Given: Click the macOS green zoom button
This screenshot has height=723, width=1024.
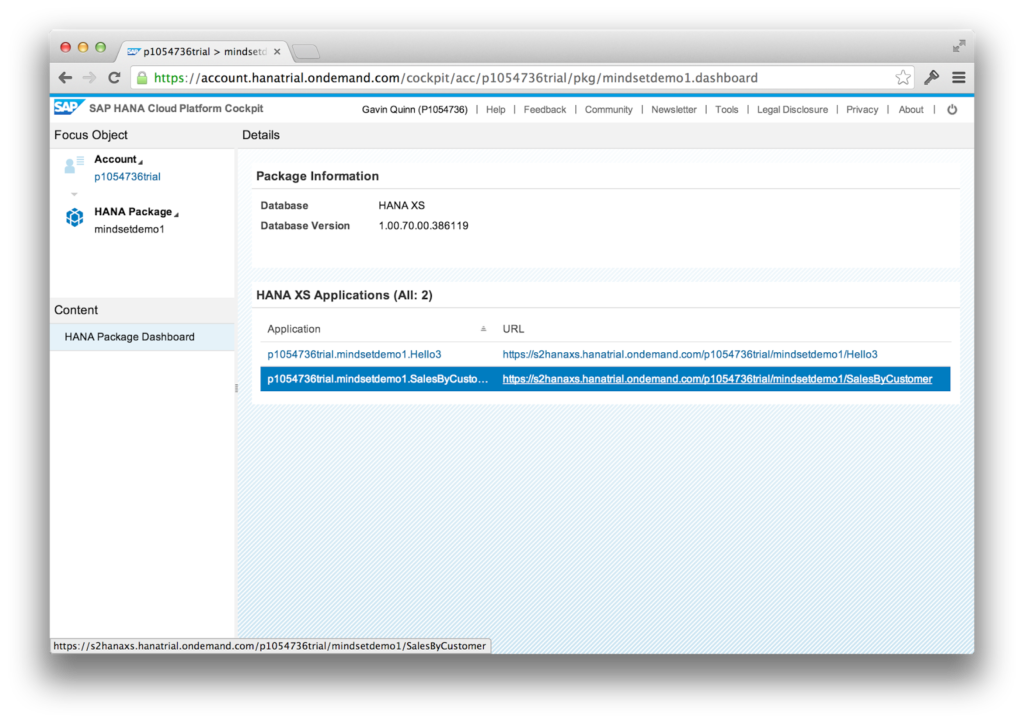Looking at the screenshot, I should pos(101,47).
